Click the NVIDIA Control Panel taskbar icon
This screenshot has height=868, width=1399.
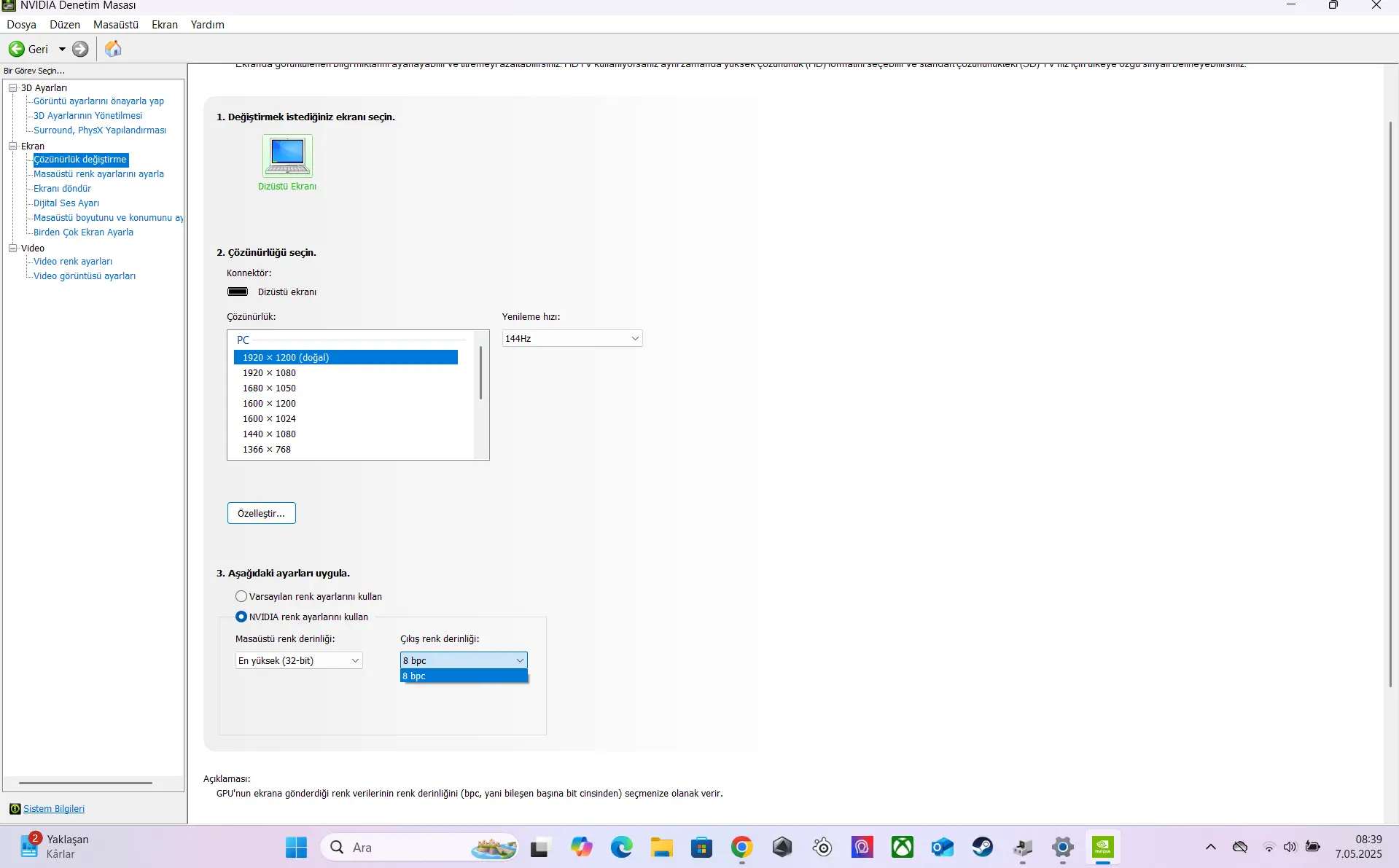tap(1103, 848)
